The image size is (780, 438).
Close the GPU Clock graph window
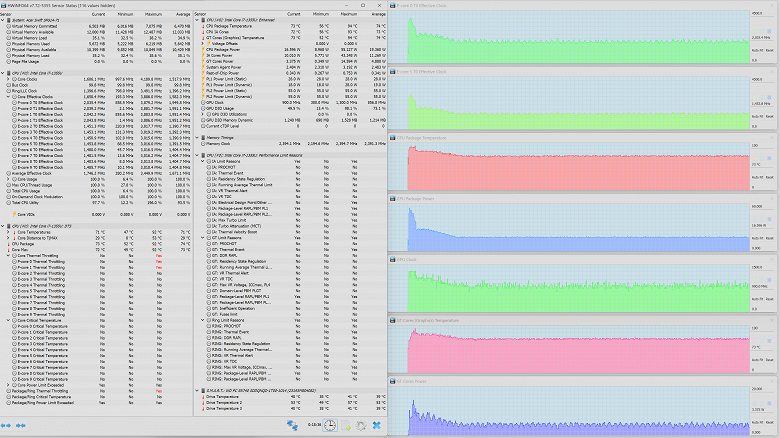click(772, 259)
